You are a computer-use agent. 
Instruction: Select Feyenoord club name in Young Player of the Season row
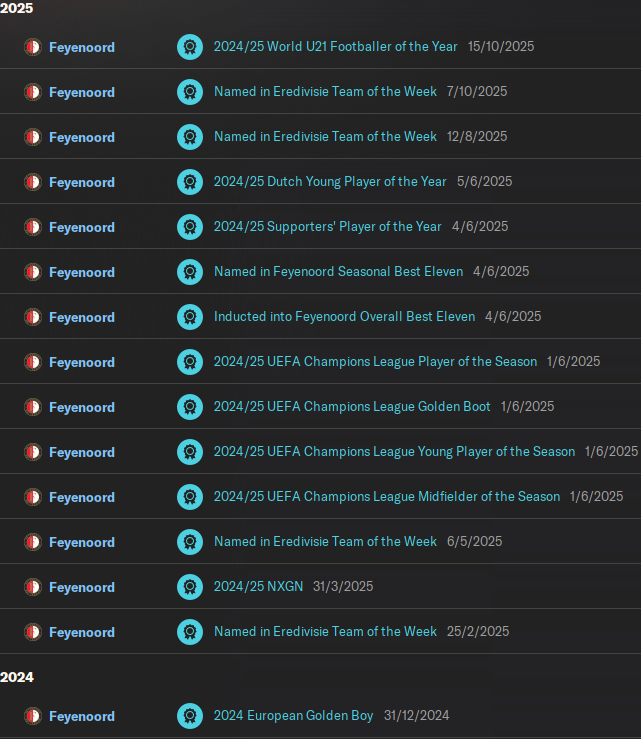[x=82, y=452]
